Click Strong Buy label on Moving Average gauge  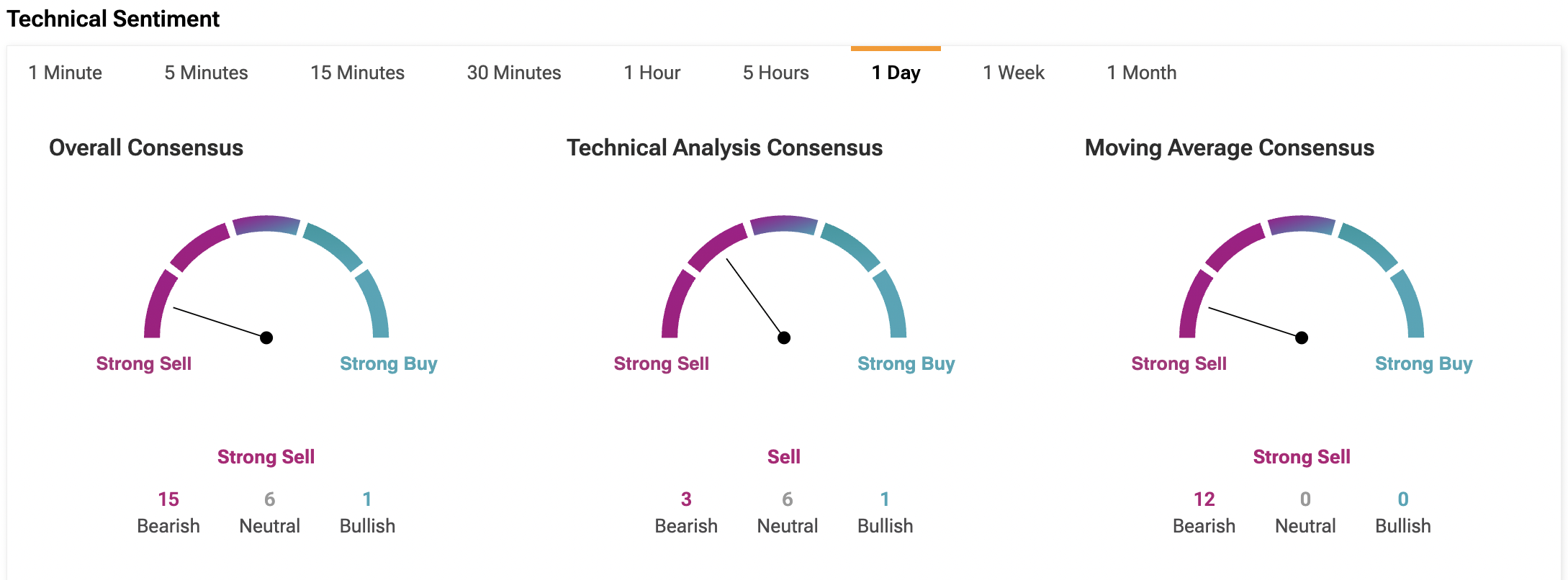click(x=1423, y=364)
